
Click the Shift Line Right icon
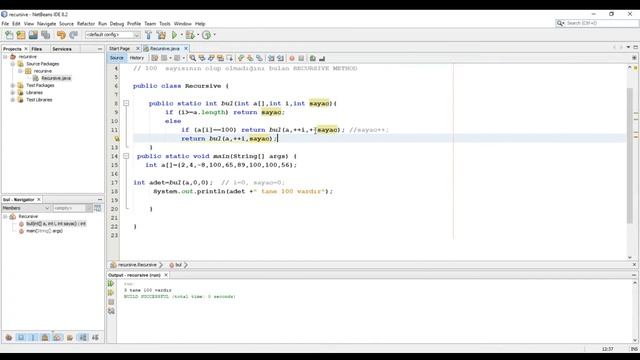280,58
